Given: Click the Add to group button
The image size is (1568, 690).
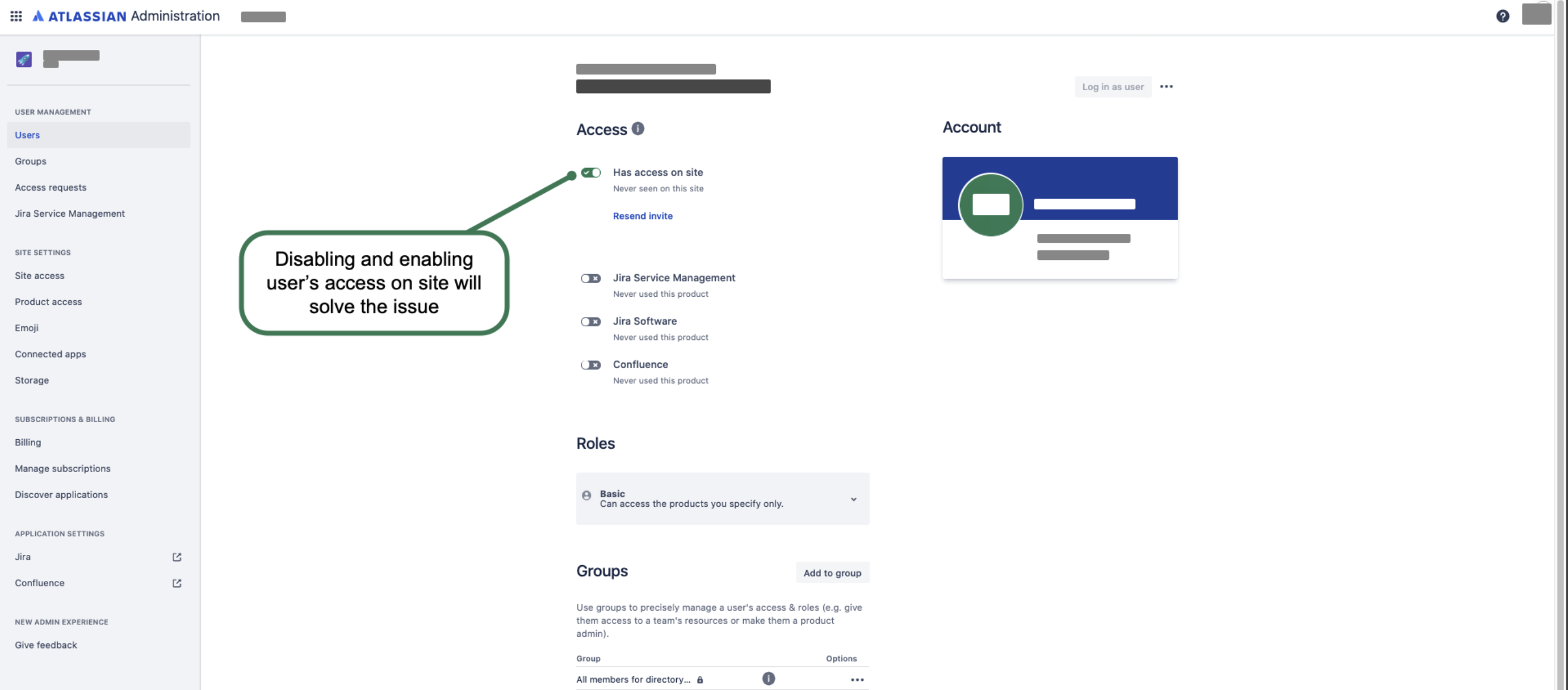Looking at the screenshot, I should 832,573.
